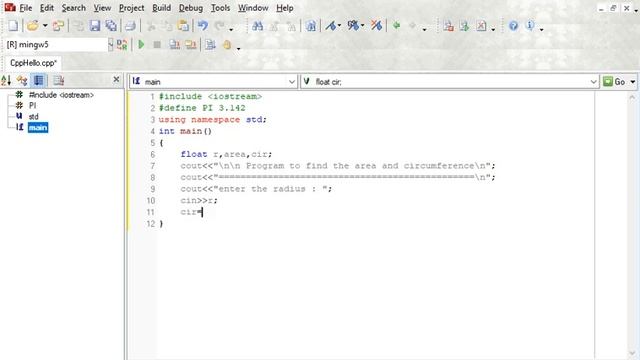Close the symbol panel with the X
640x360 pixels.
coord(116,80)
